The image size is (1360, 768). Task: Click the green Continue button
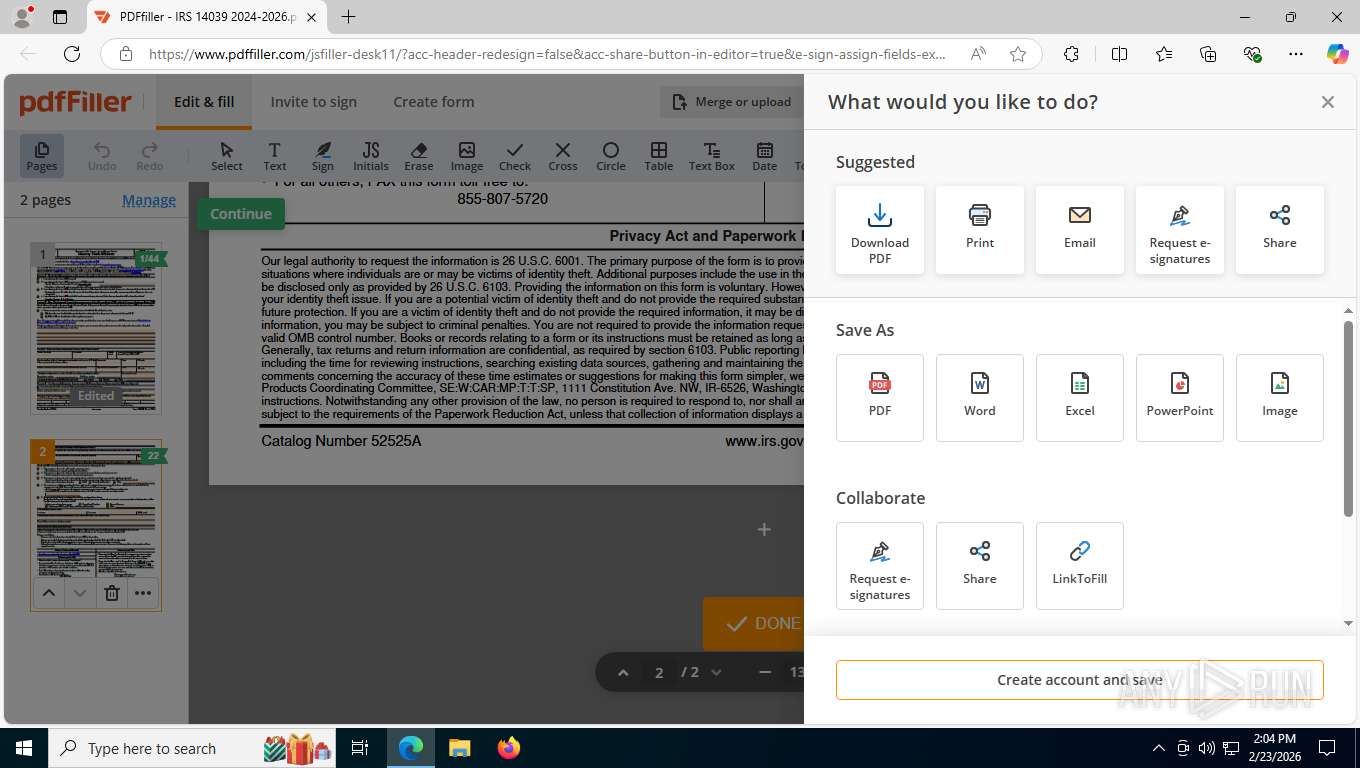tap(241, 214)
